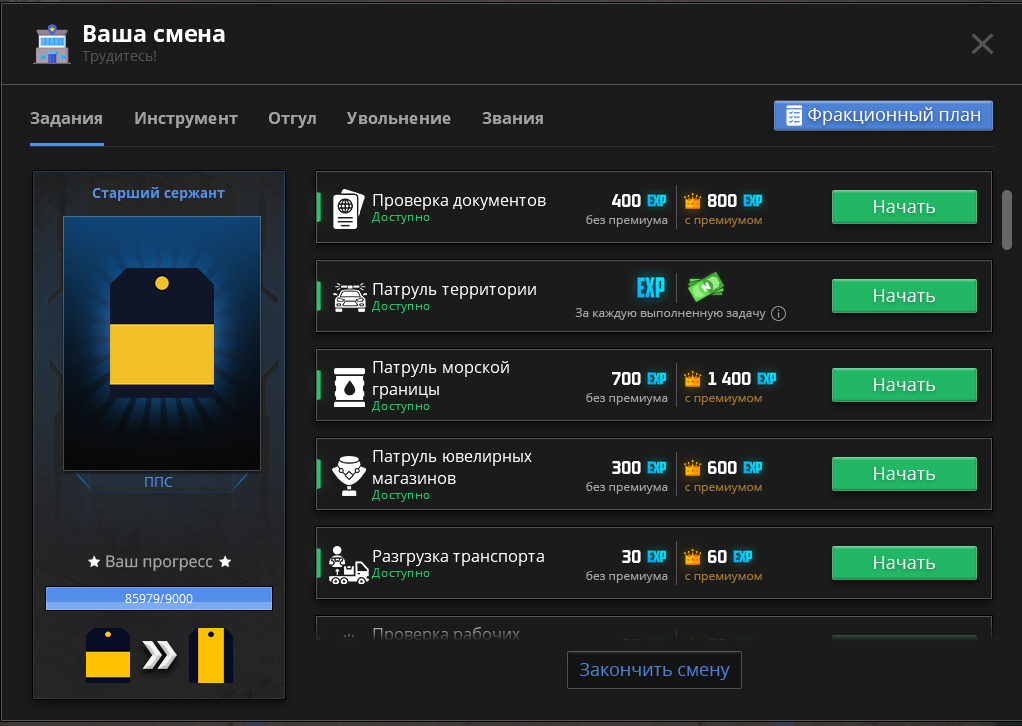Click the Трудитесь! subtitle
This screenshot has width=1022, height=726.
(119, 56)
